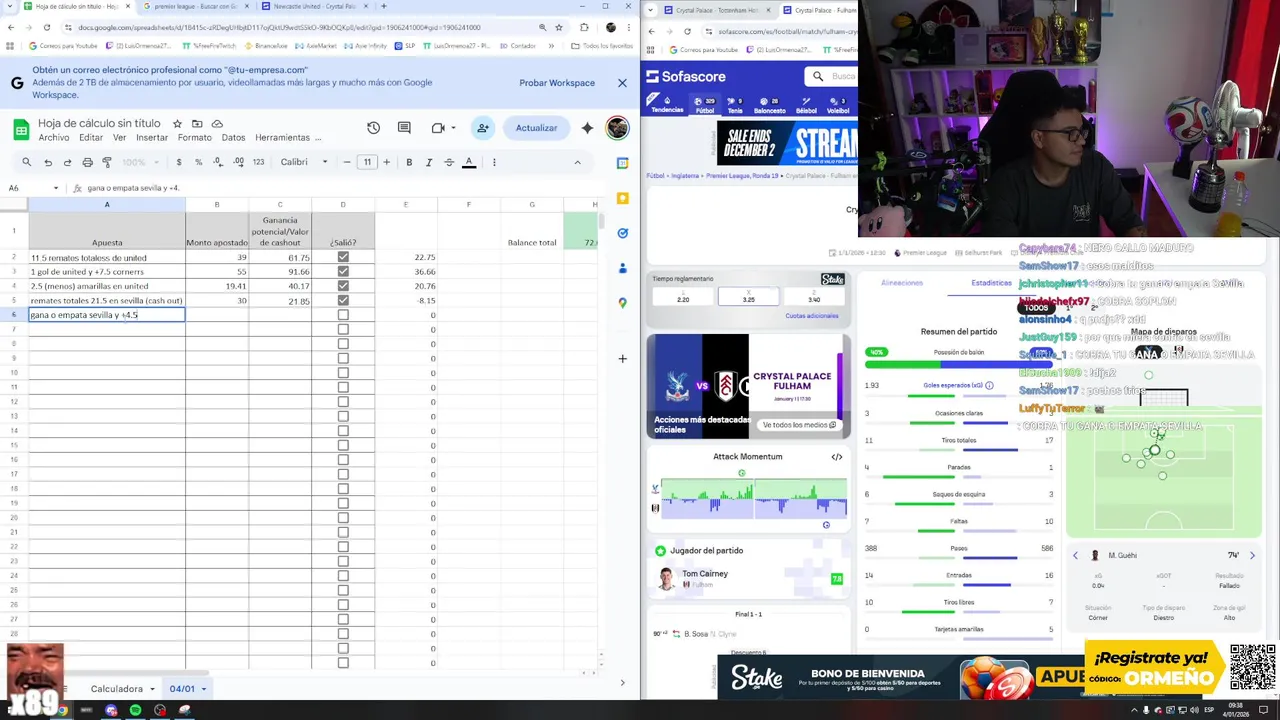Open Contacts side panel icon

tap(622, 268)
